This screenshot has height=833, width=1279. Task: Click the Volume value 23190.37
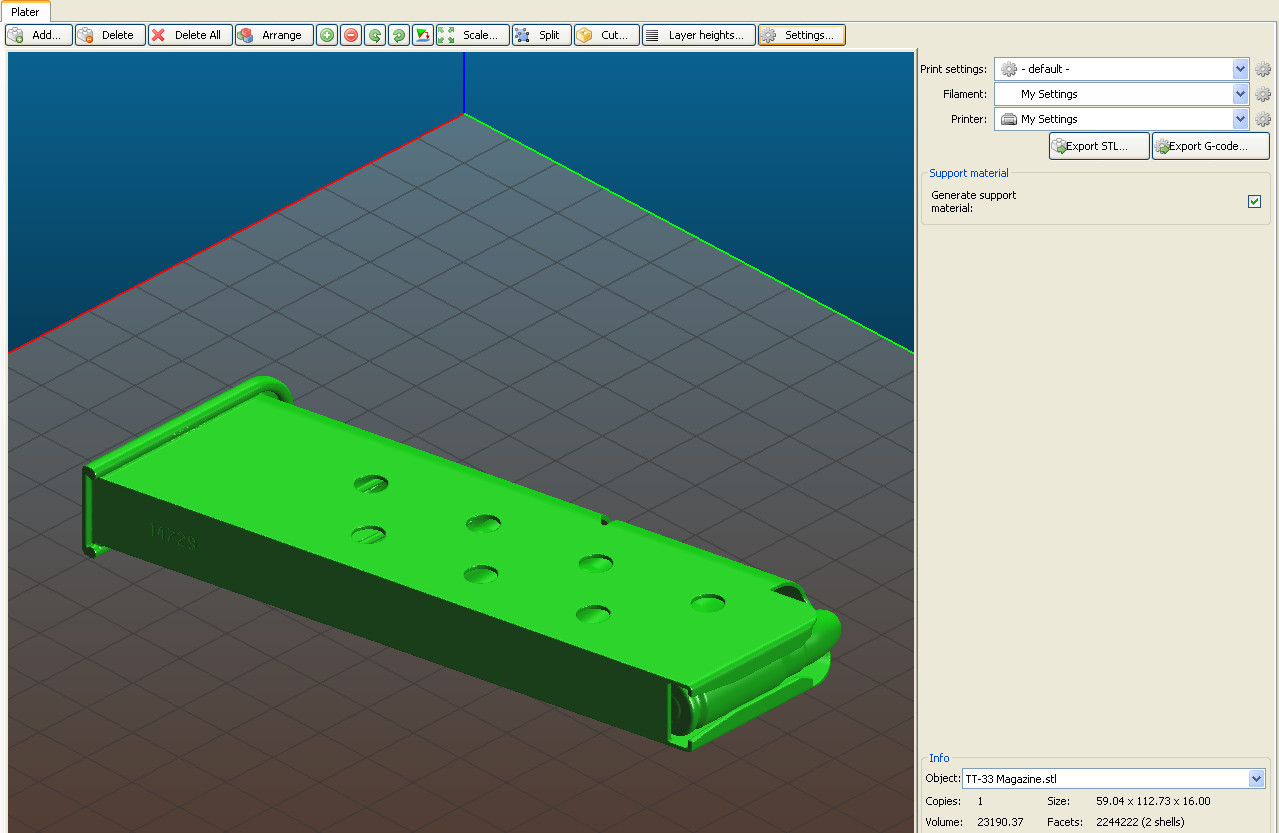(x=1000, y=822)
